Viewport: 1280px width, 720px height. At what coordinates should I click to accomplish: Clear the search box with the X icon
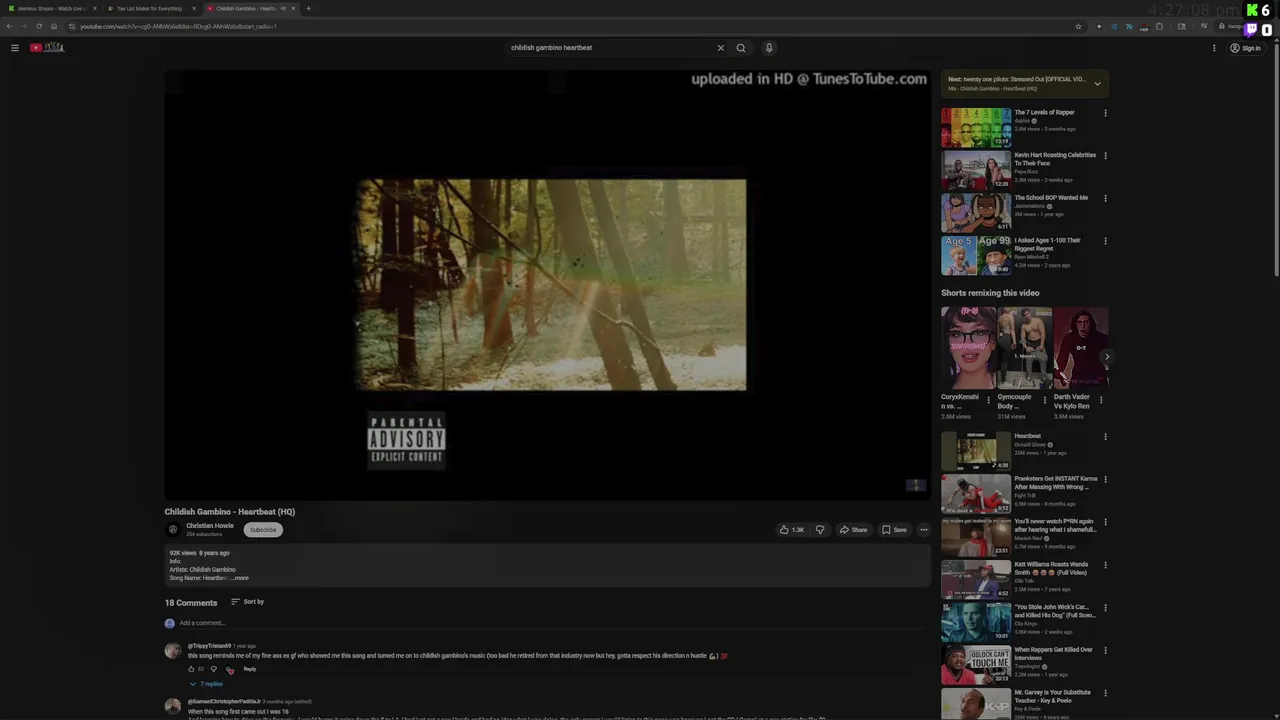click(720, 48)
